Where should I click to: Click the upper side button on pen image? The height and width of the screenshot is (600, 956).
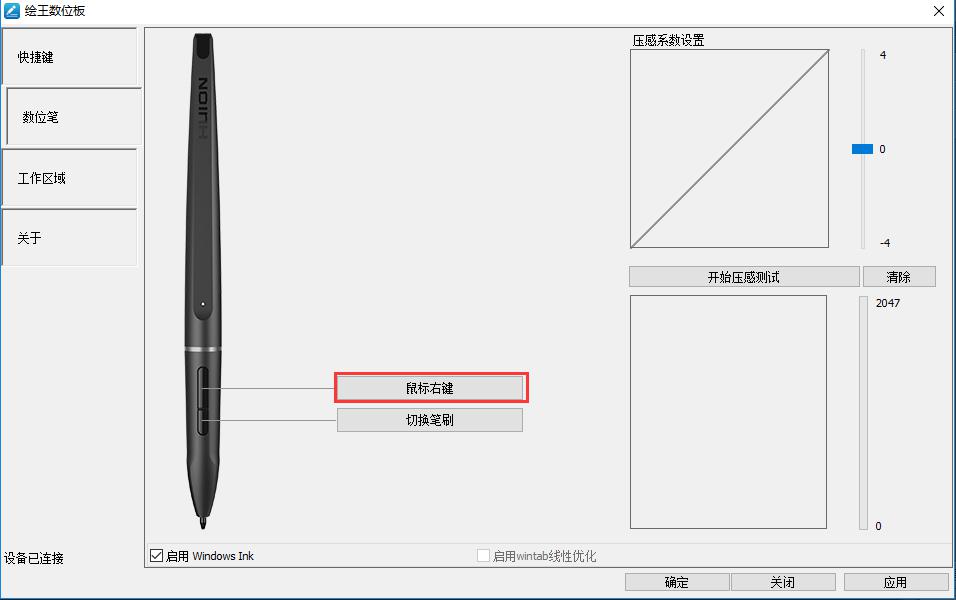tap(202, 386)
